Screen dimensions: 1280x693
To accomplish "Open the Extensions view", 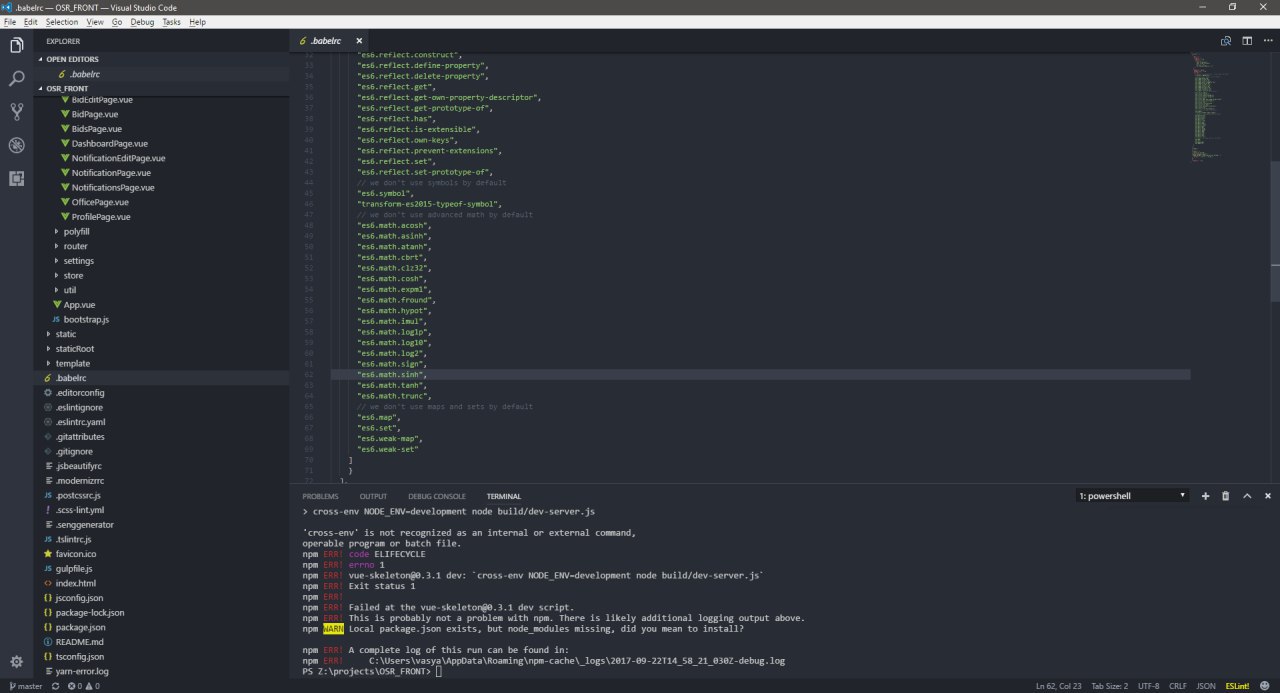I will (16, 178).
